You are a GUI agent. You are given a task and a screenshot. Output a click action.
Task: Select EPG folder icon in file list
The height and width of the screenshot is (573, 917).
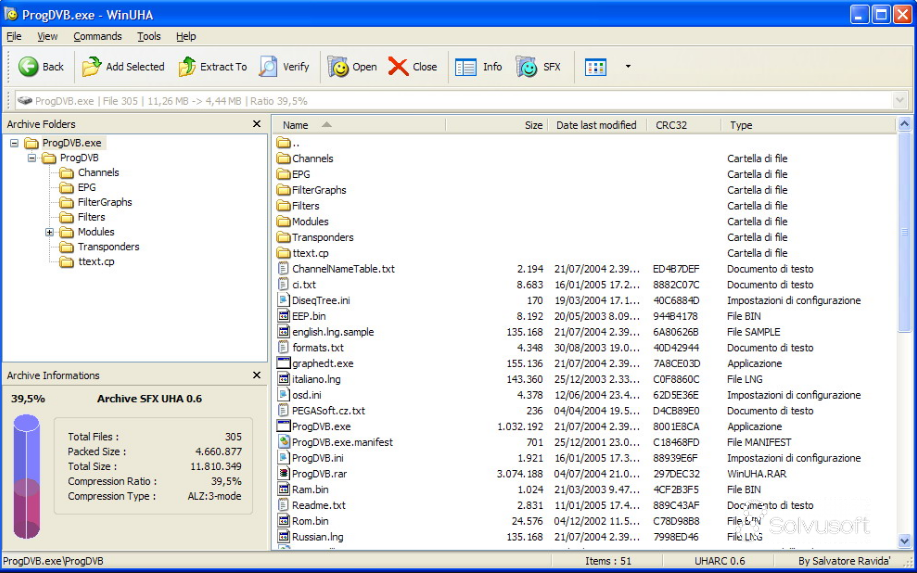pyautogui.click(x=284, y=174)
